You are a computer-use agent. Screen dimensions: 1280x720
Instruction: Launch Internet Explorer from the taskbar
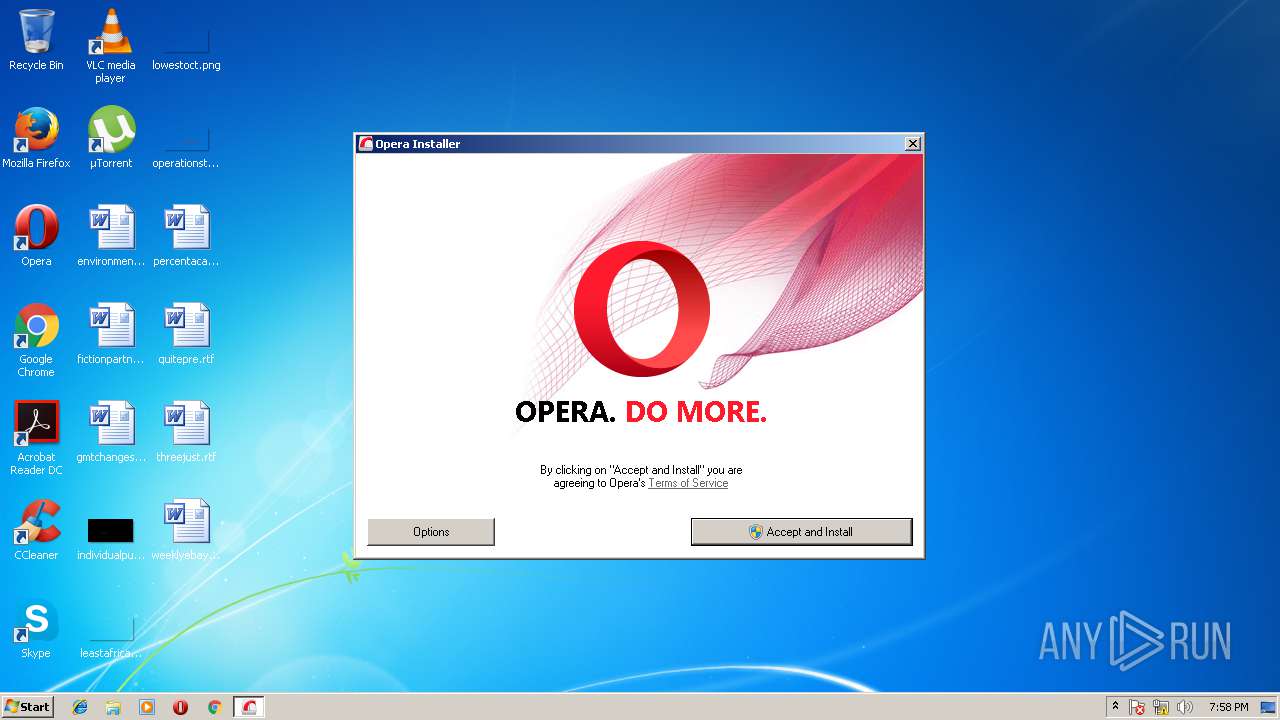point(80,707)
